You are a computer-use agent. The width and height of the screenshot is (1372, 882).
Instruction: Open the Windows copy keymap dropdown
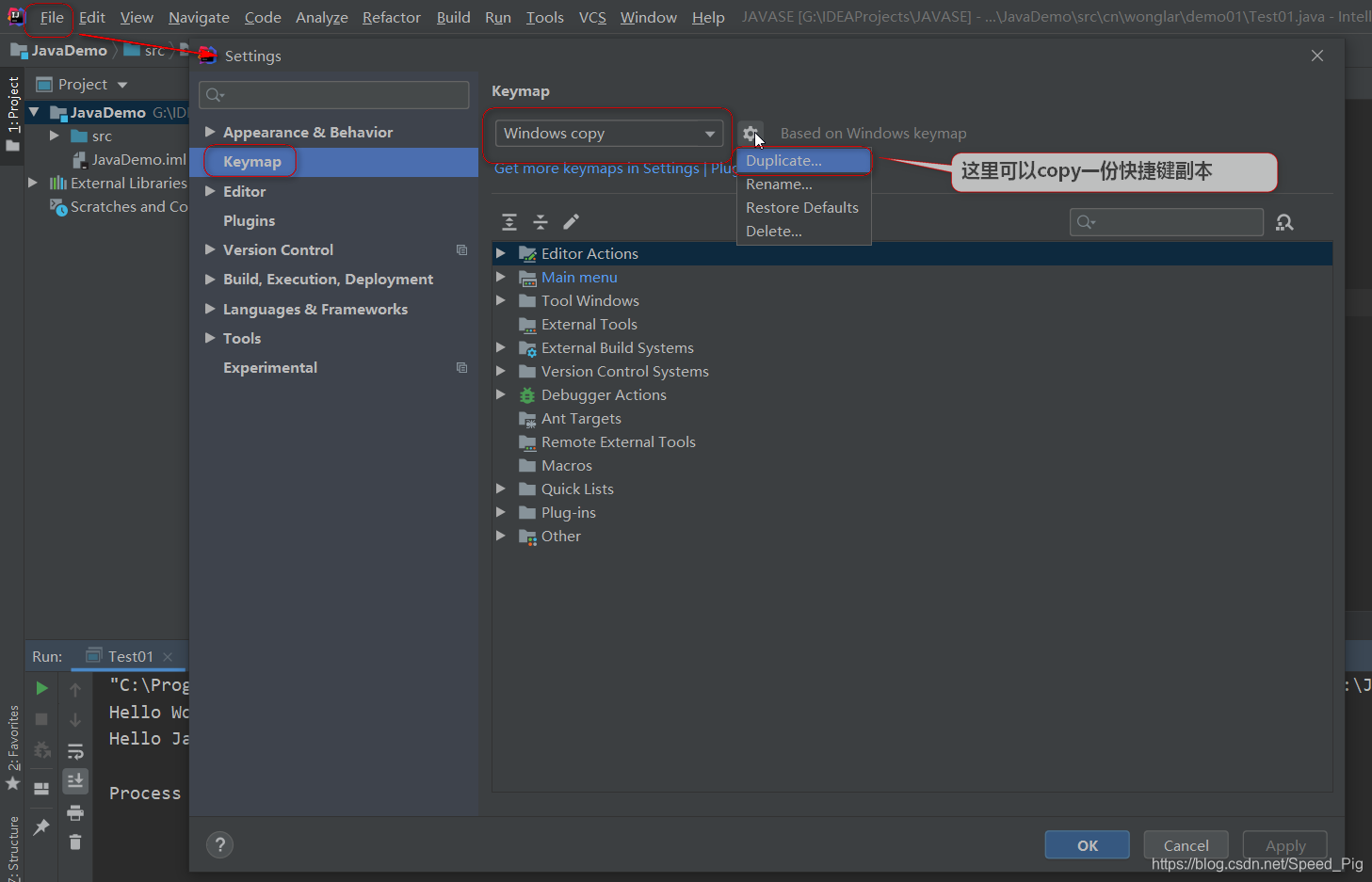(x=609, y=134)
